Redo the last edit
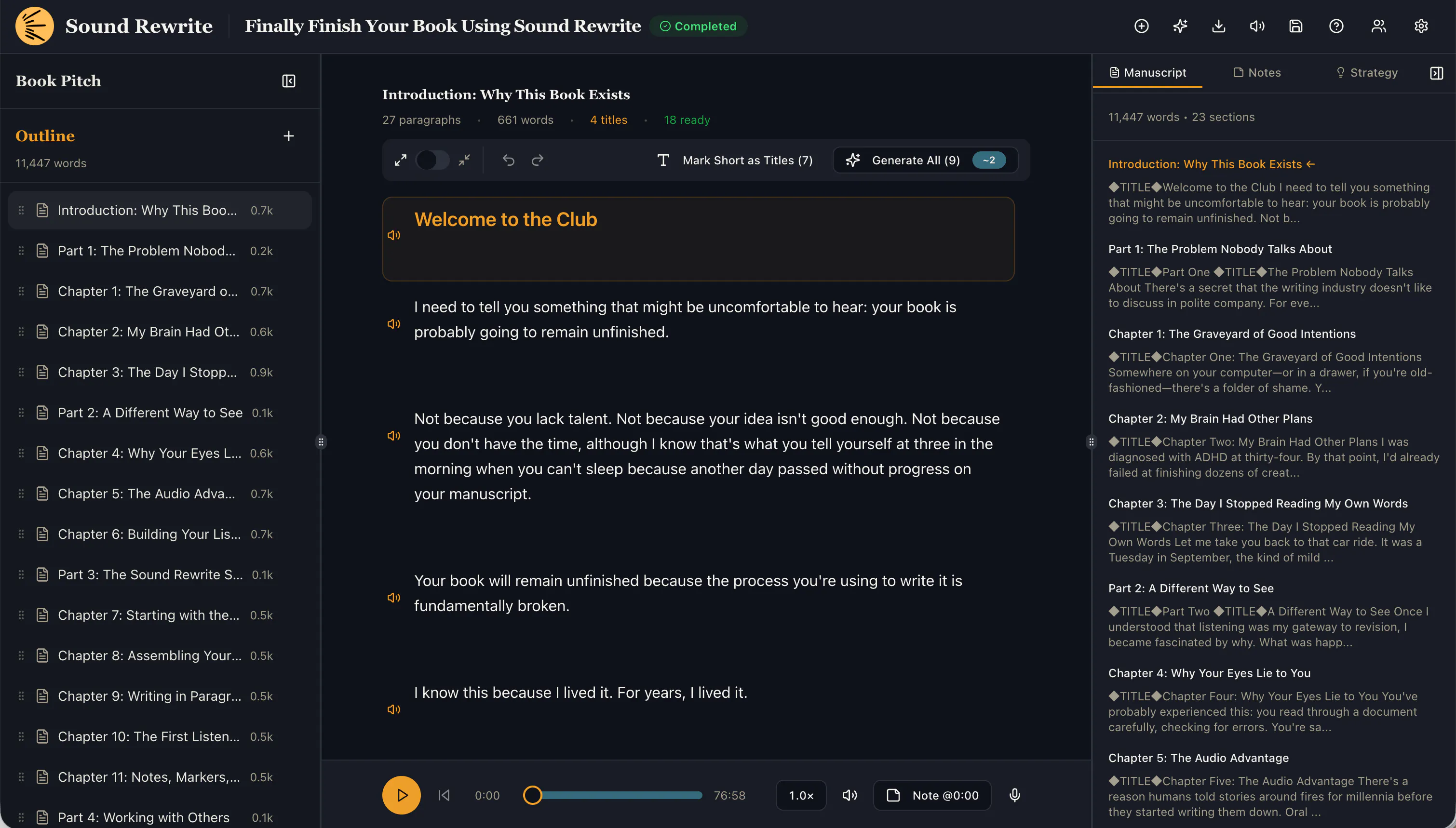Image resolution: width=1456 pixels, height=828 pixels. pyautogui.click(x=538, y=160)
